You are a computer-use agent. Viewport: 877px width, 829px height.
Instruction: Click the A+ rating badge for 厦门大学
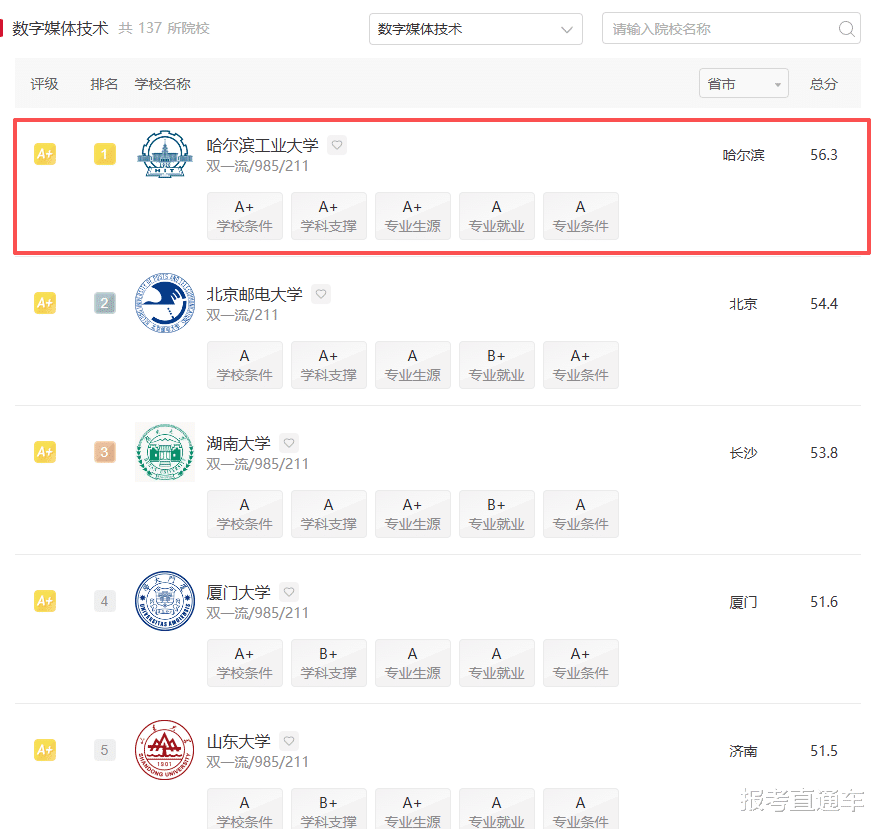tap(45, 601)
